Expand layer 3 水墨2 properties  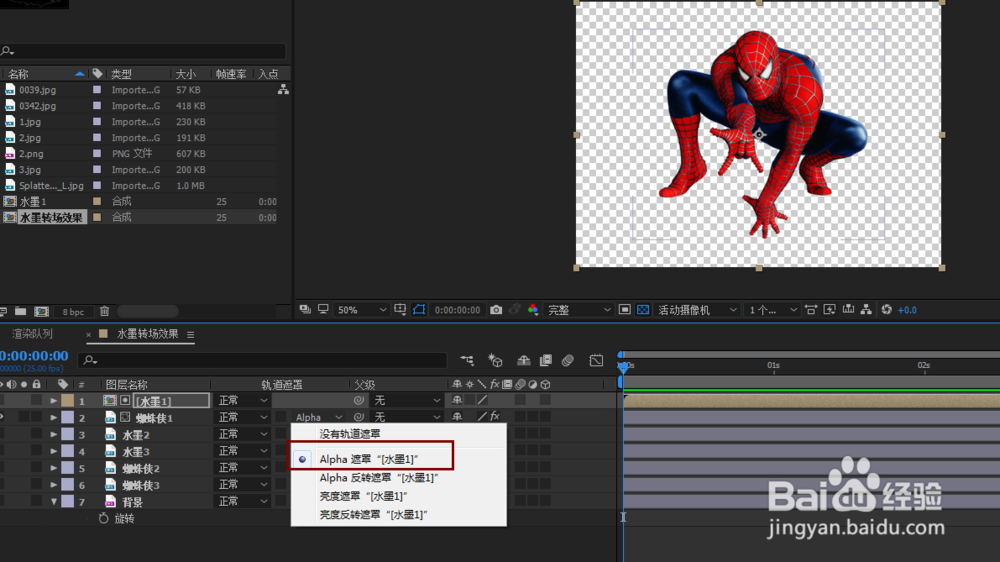pyautogui.click(x=54, y=434)
